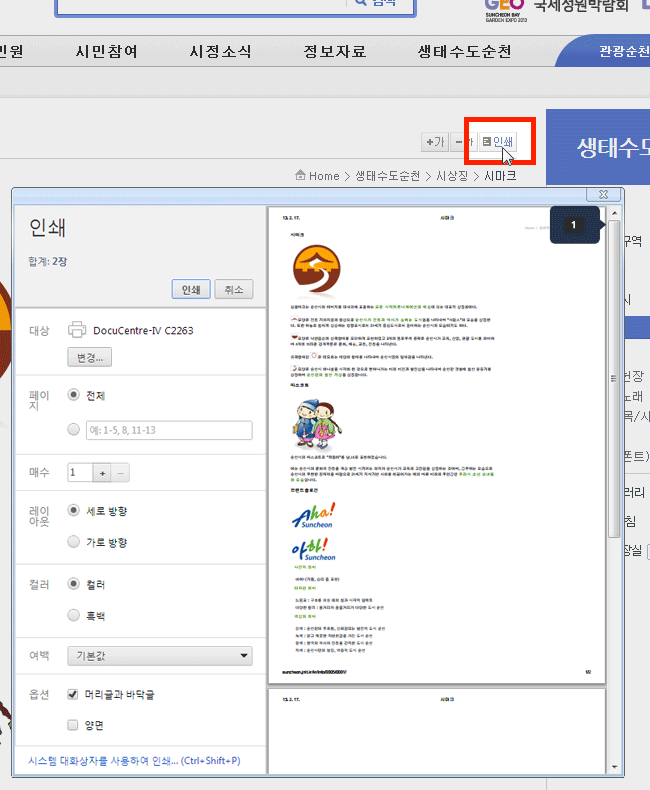Toggle the 머리글과 바닥글 checkbox
Viewport: 650px width, 790px height.
73,694
